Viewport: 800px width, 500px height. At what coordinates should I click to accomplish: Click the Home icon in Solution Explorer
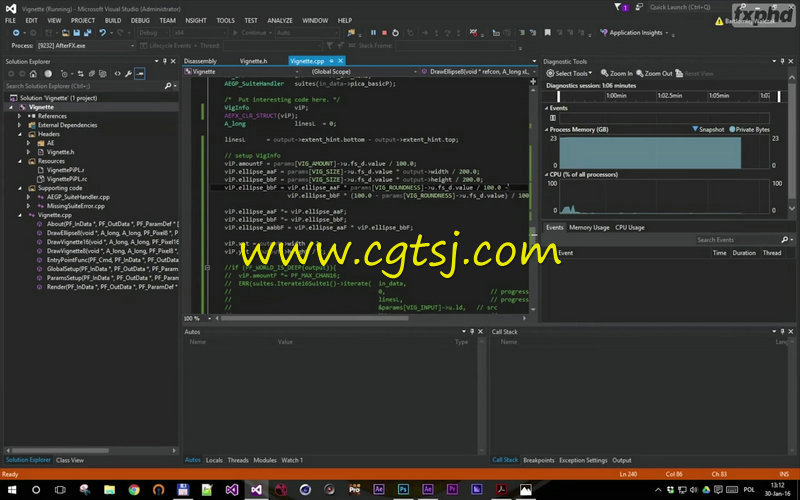point(33,73)
